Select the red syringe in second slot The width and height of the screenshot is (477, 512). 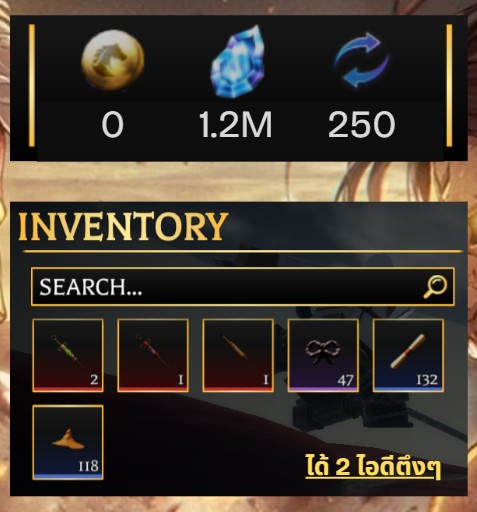[x=153, y=355]
